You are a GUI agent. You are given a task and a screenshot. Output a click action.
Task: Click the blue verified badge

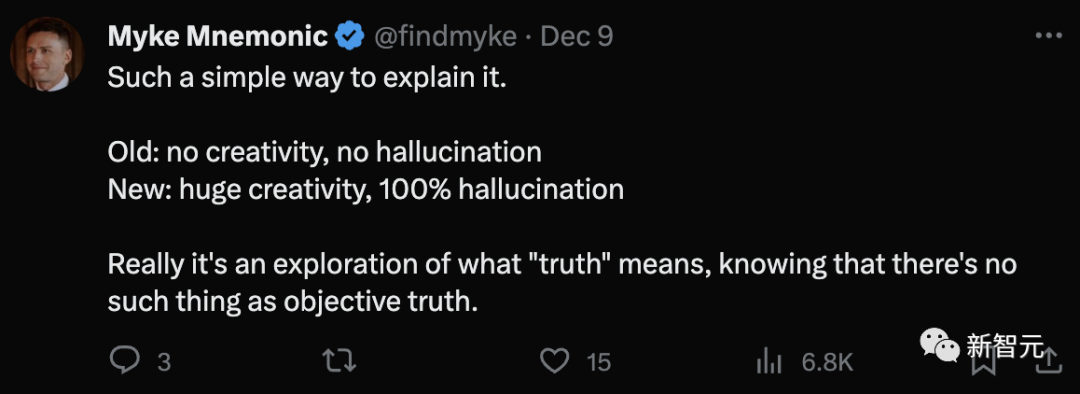[350, 37]
